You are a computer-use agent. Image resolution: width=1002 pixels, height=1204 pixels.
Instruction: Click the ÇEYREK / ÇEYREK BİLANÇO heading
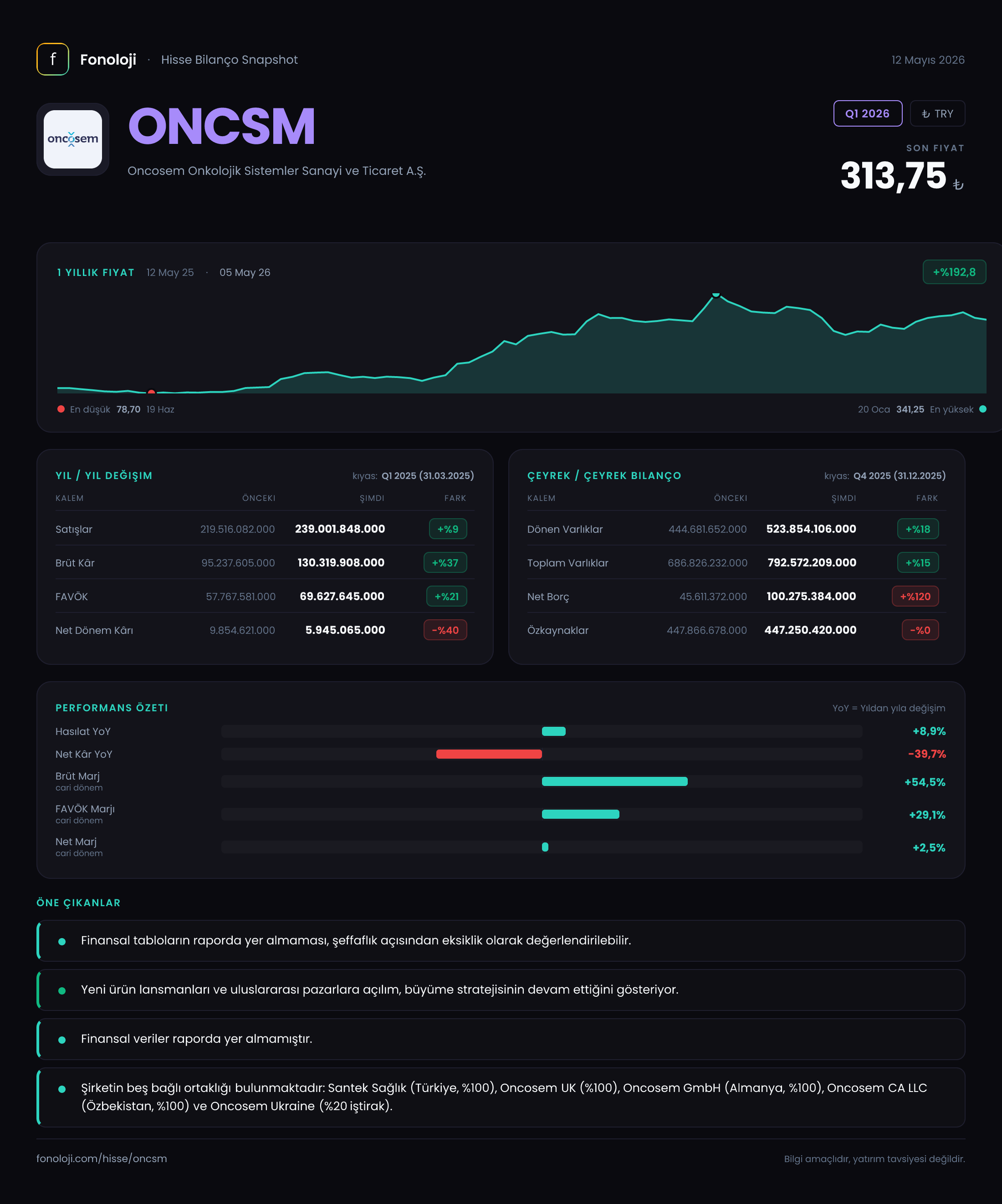click(604, 475)
